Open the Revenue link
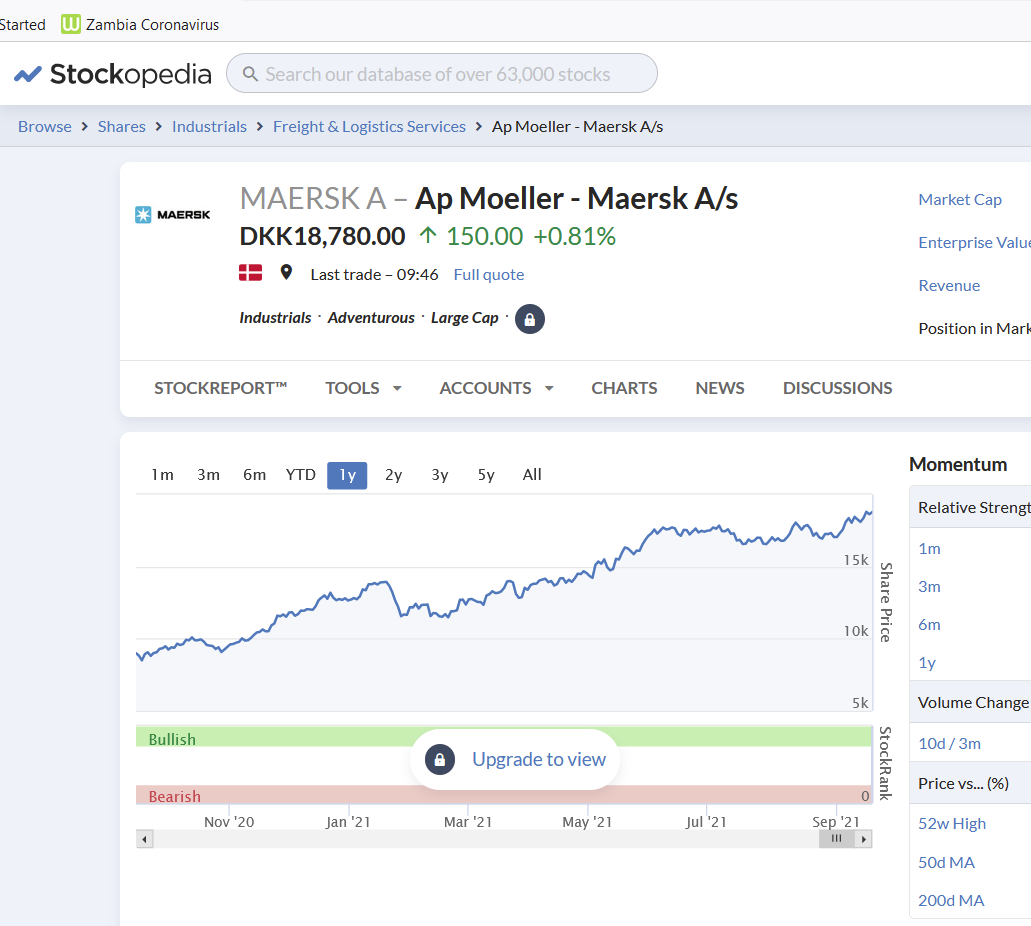1031x926 pixels. tap(949, 285)
